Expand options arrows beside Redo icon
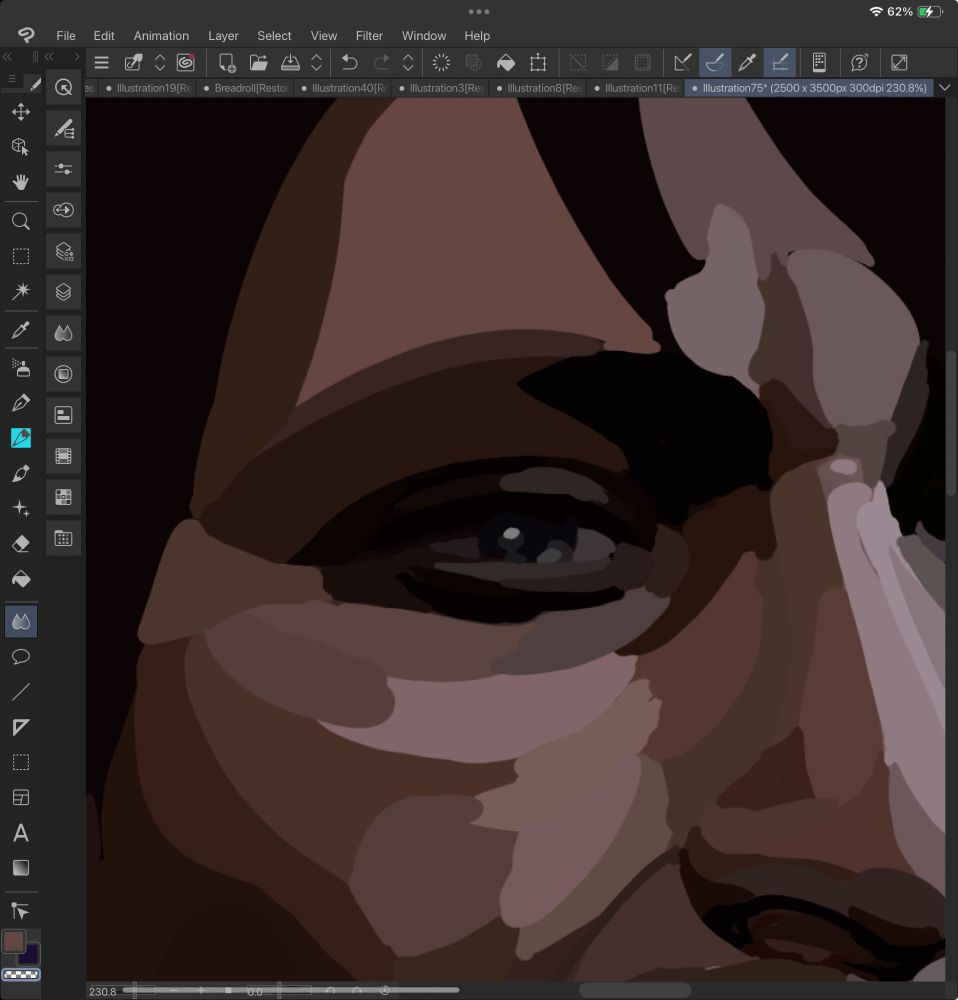The height and width of the screenshot is (1000, 958). click(408, 62)
